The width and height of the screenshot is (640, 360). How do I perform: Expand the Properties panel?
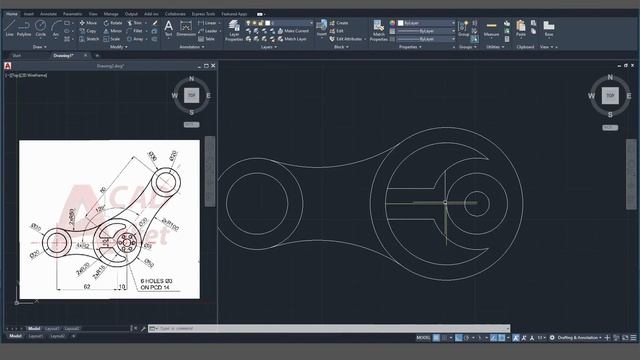(x=410, y=47)
